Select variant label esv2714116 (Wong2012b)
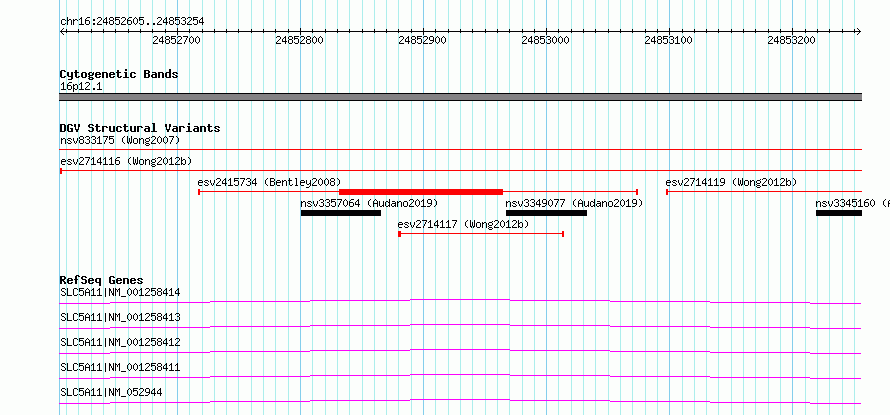The image size is (890, 415). [x=126, y=161]
